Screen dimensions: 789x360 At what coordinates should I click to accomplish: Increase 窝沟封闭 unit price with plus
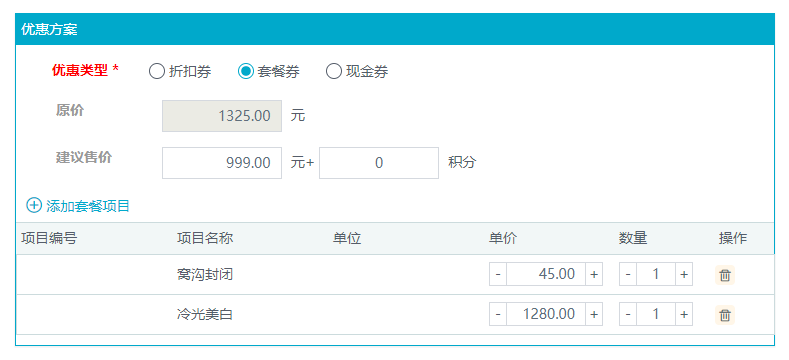pos(594,274)
